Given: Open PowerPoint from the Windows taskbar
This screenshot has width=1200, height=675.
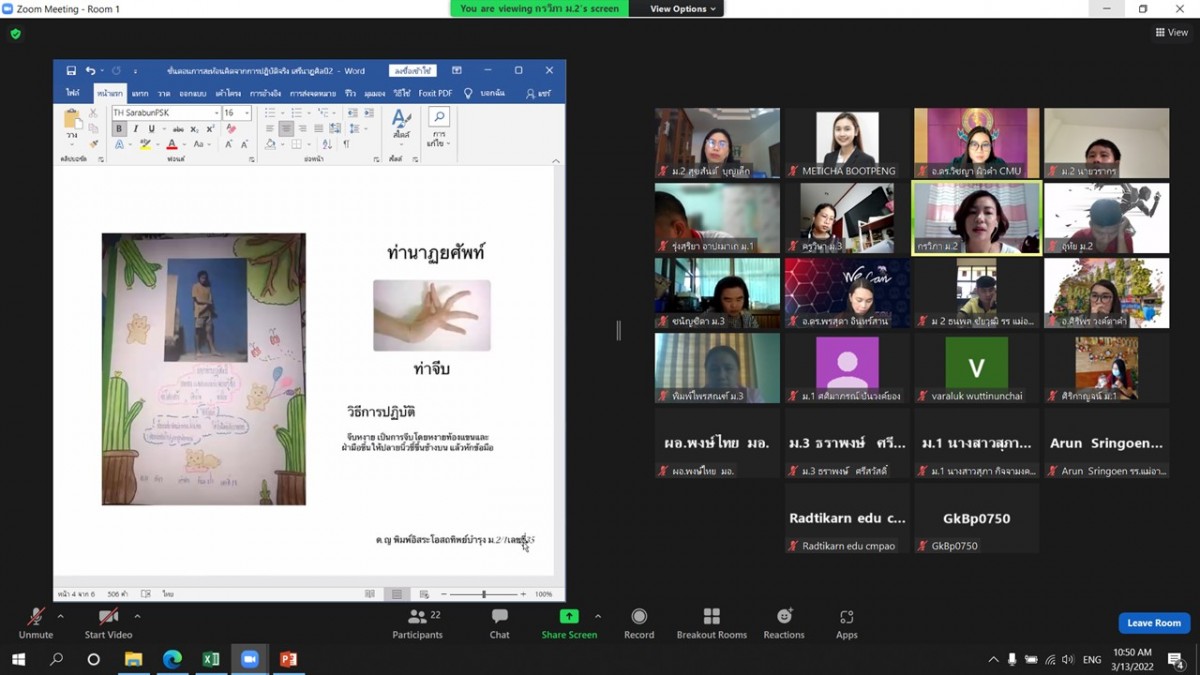Looking at the screenshot, I should point(288,659).
